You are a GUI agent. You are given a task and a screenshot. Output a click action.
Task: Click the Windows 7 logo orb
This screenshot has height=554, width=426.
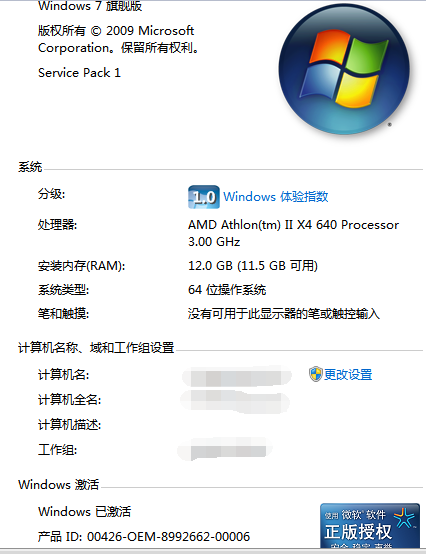pyautogui.click(x=344, y=70)
